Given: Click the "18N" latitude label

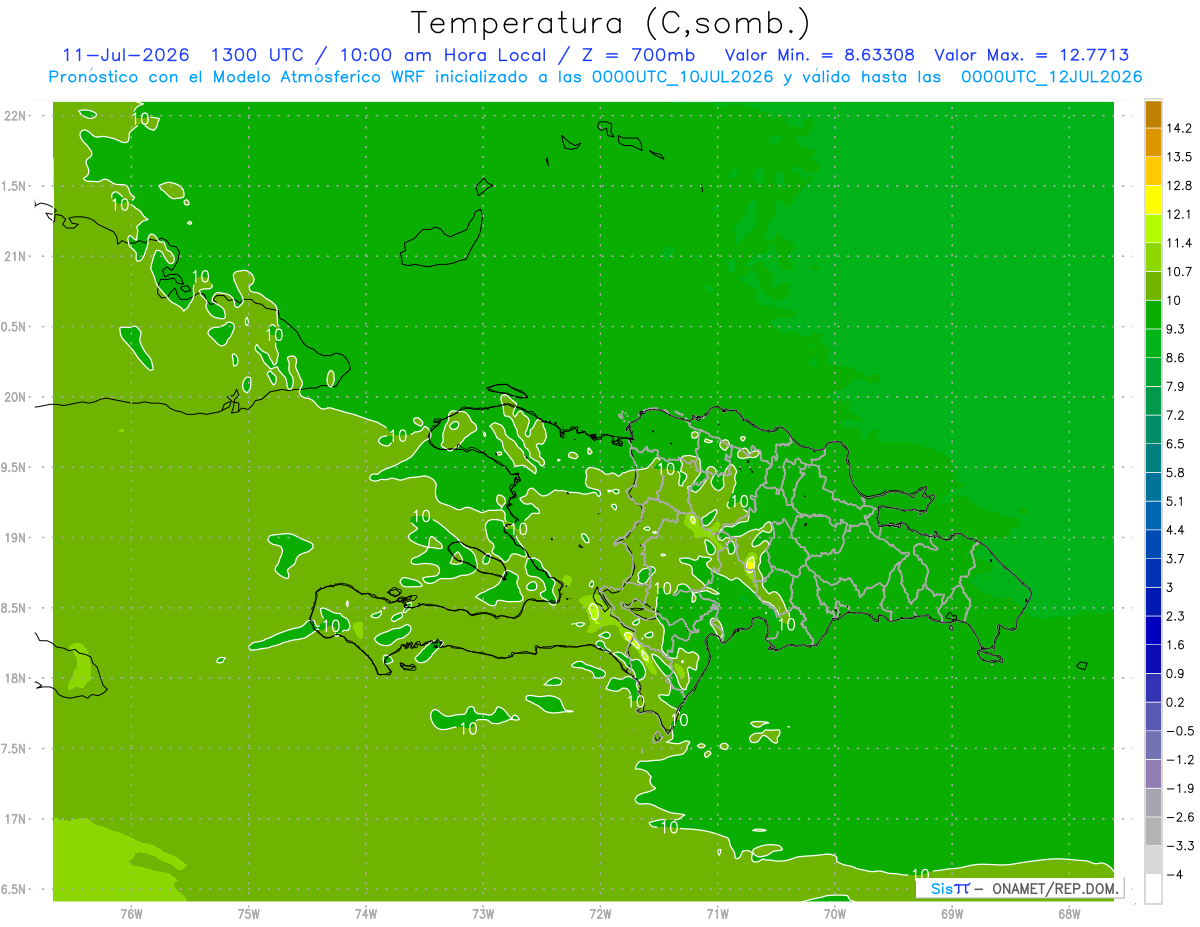Looking at the screenshot, I should (15, 678).
